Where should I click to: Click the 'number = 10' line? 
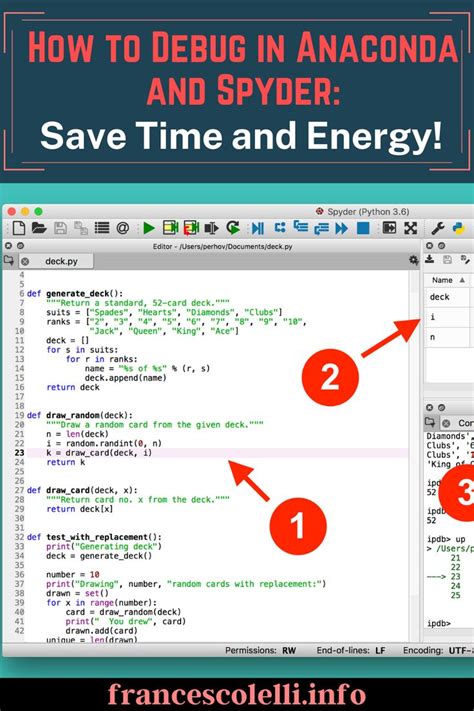click(x=73, y=575)
